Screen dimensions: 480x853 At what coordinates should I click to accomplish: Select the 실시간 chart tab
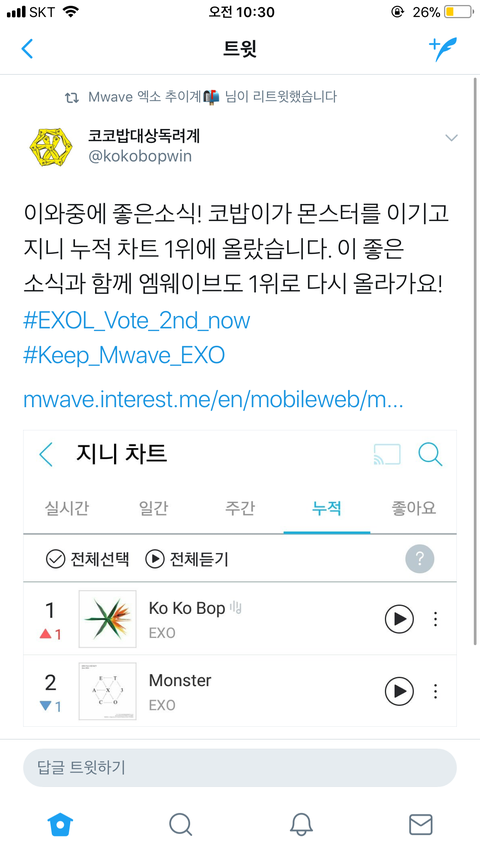pyautogui.click(x=66, y=508)
